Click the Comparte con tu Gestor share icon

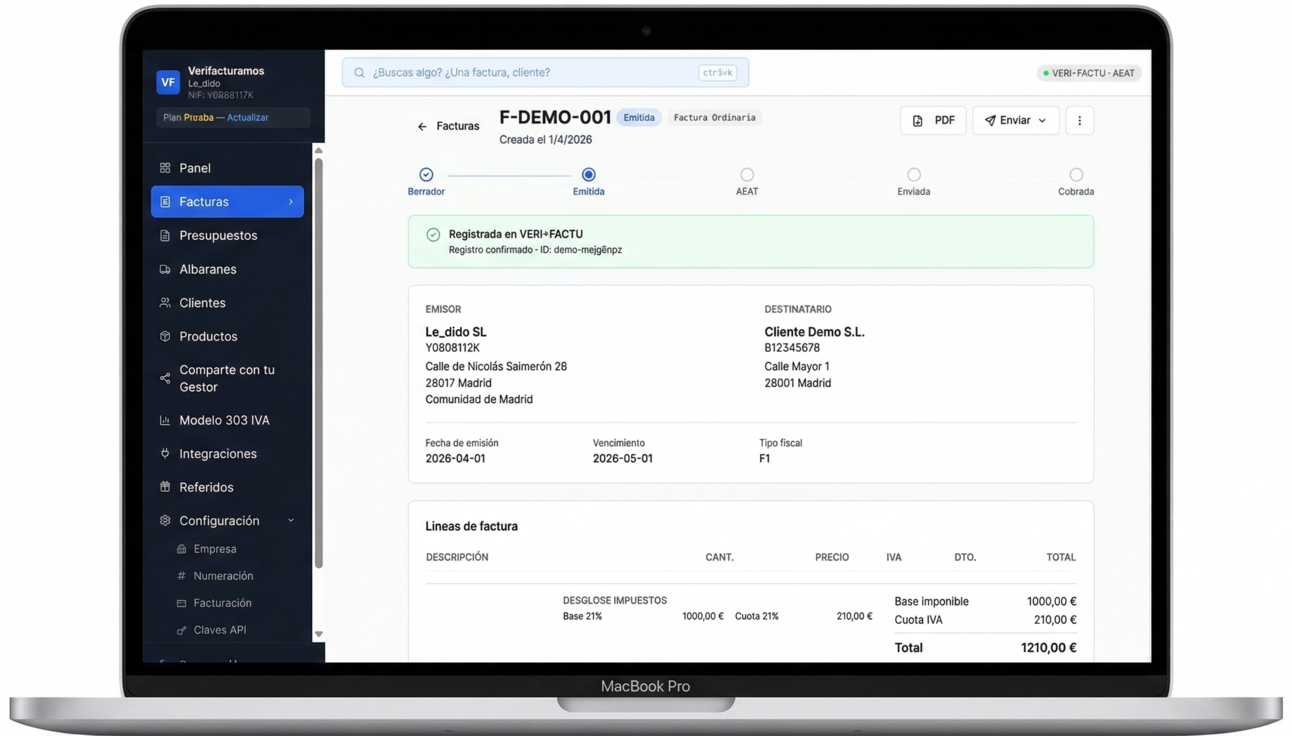[x=164, y=378]
